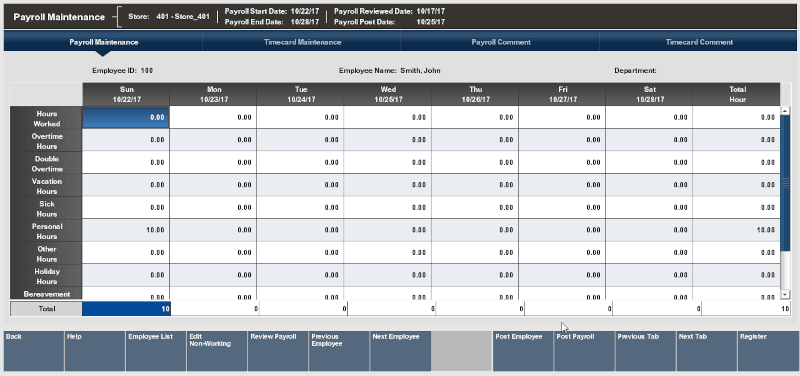Click the Tue 10/24/17 column header

301,94
